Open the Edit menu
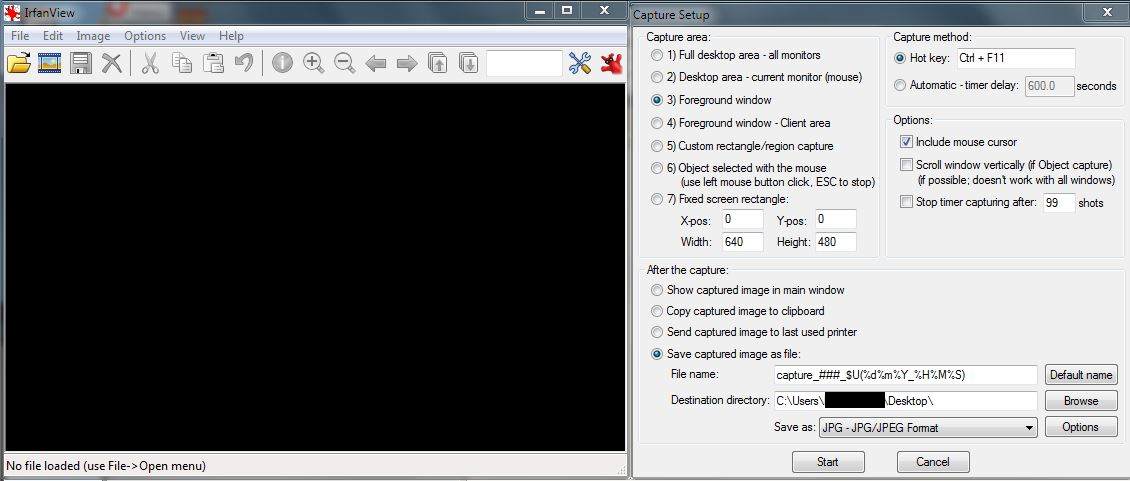The image size is (1130, 481). point(53,35)
